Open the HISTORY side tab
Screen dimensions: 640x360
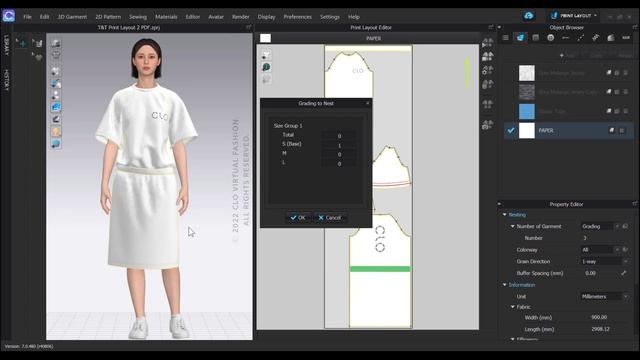coord(6,80)
